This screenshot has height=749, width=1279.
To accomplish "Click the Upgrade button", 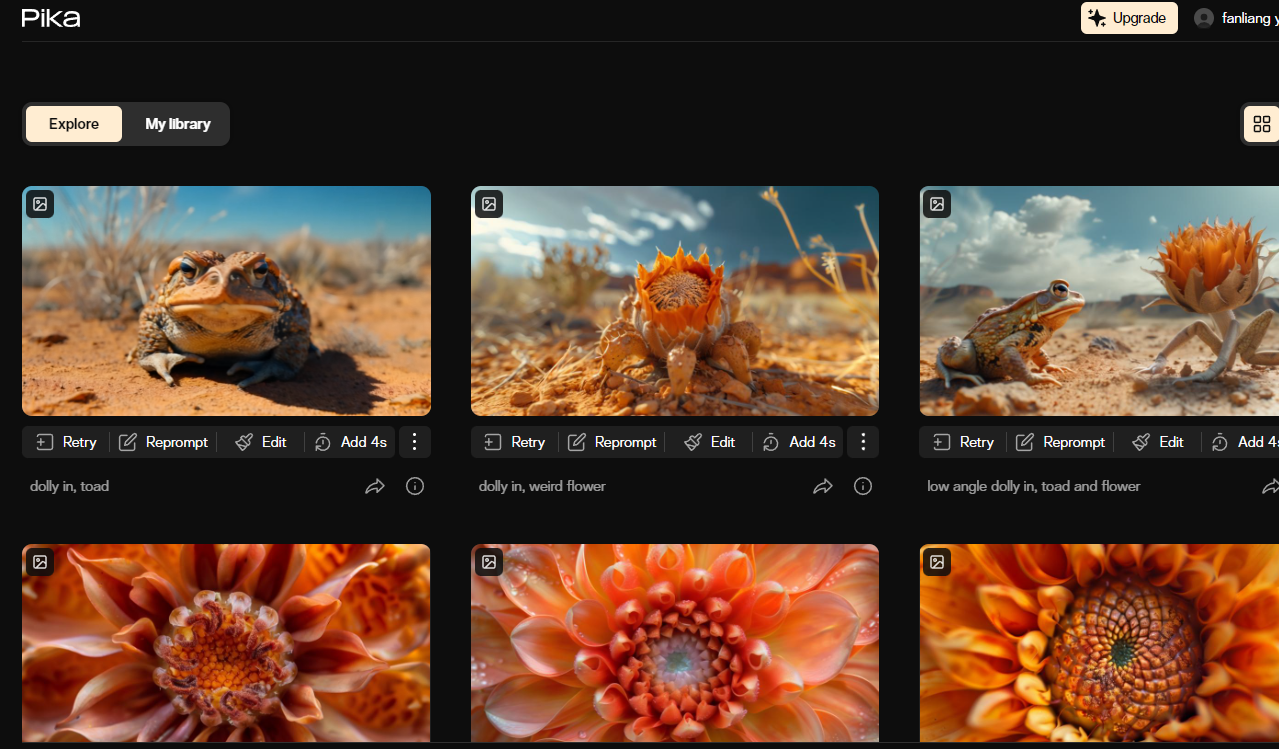I will coord(1129,18).
